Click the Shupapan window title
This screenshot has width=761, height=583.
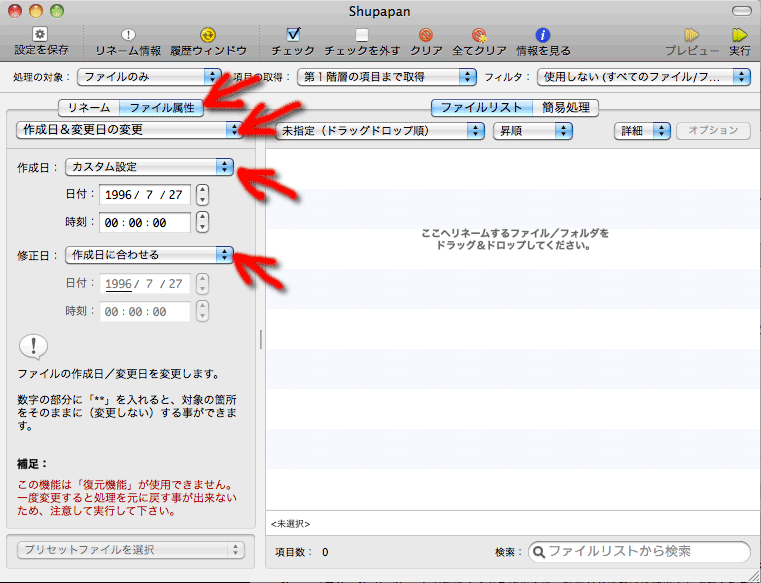point(380,11)
